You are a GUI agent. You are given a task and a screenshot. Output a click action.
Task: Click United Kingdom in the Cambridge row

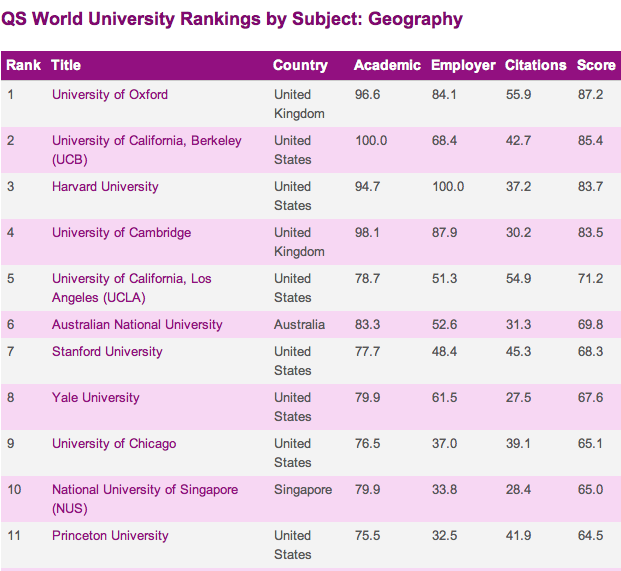(x=299, y=242)
